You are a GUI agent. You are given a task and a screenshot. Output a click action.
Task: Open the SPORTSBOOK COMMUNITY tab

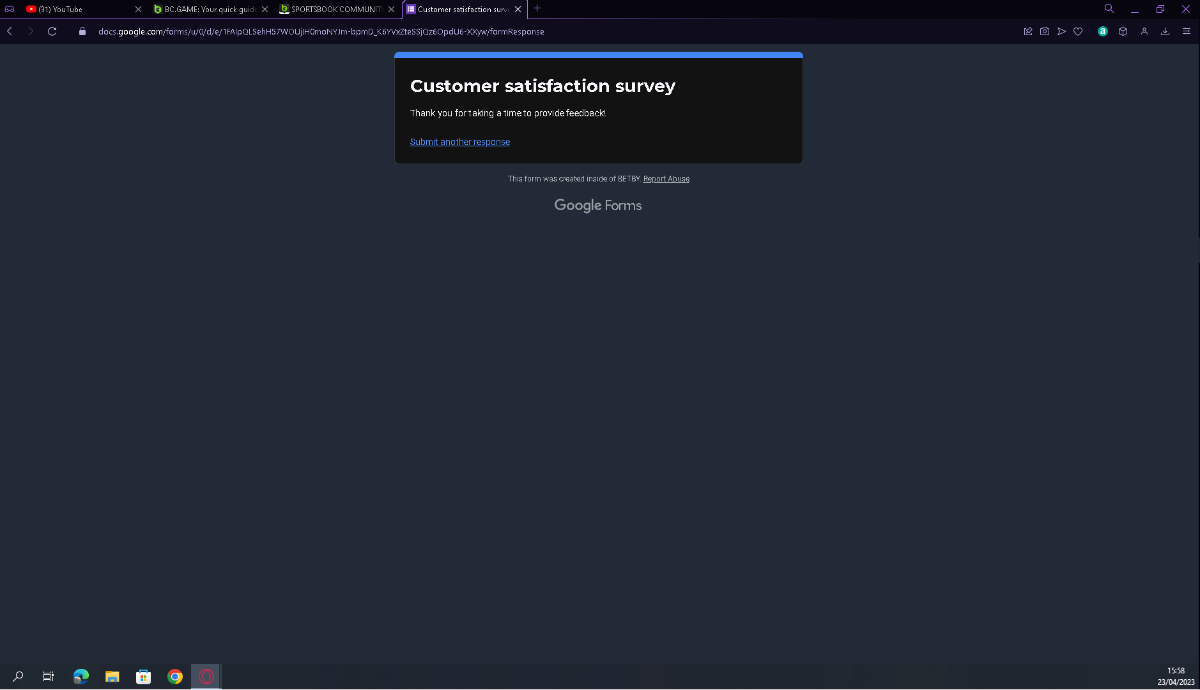coord(335,9)
